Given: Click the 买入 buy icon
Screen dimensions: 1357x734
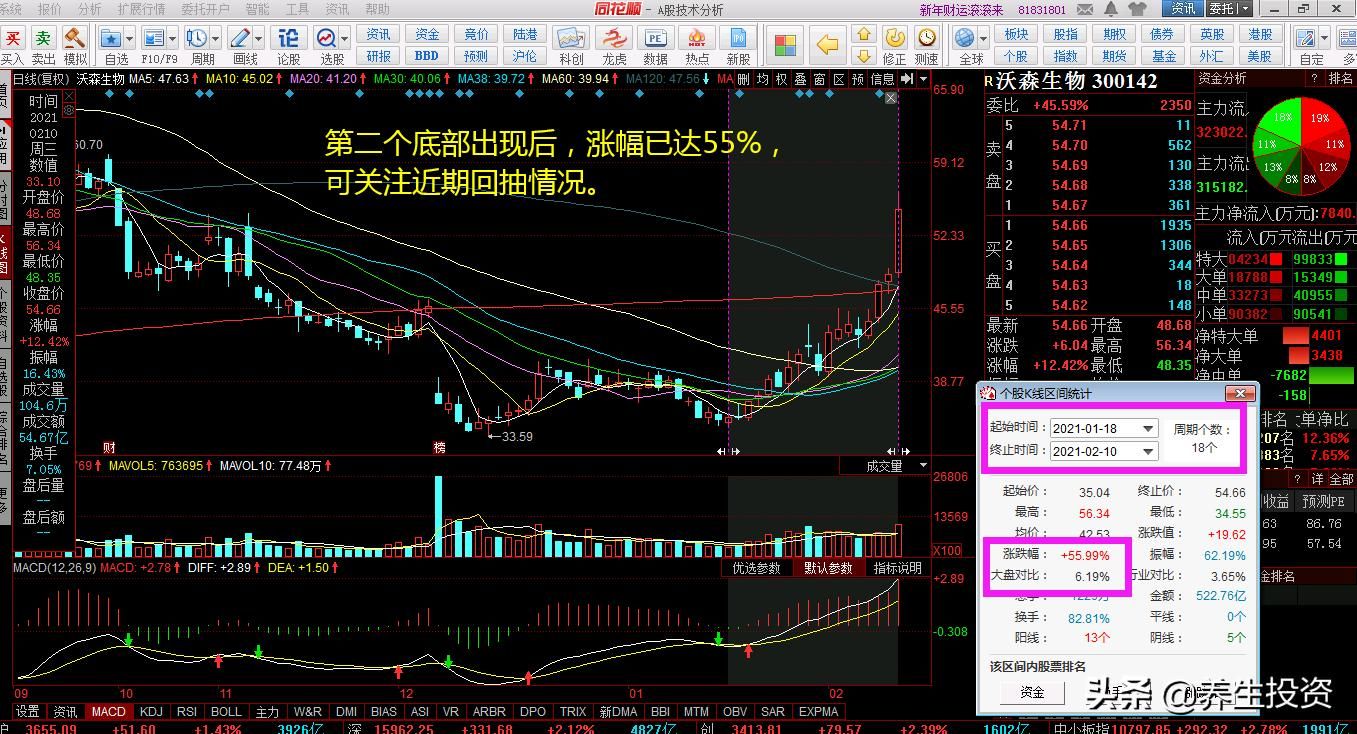Looking at the screenshot, I should (x=12, y=45).
